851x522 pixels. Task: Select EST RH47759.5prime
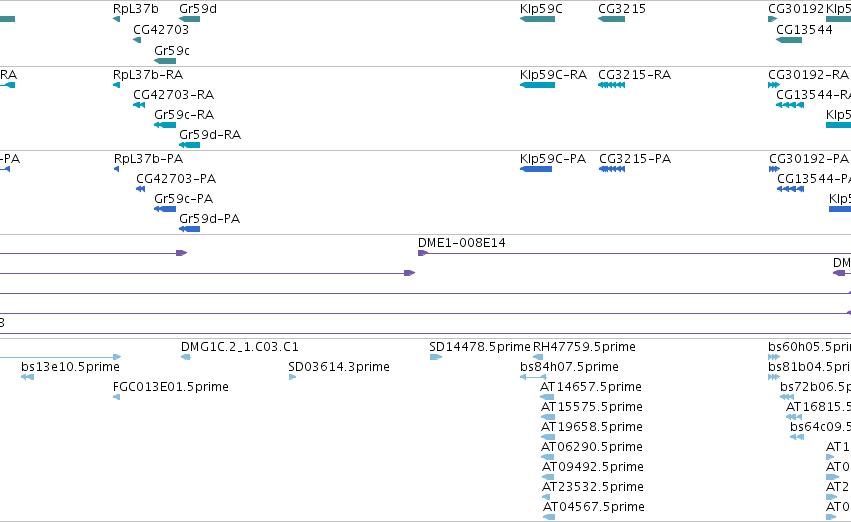584,347
